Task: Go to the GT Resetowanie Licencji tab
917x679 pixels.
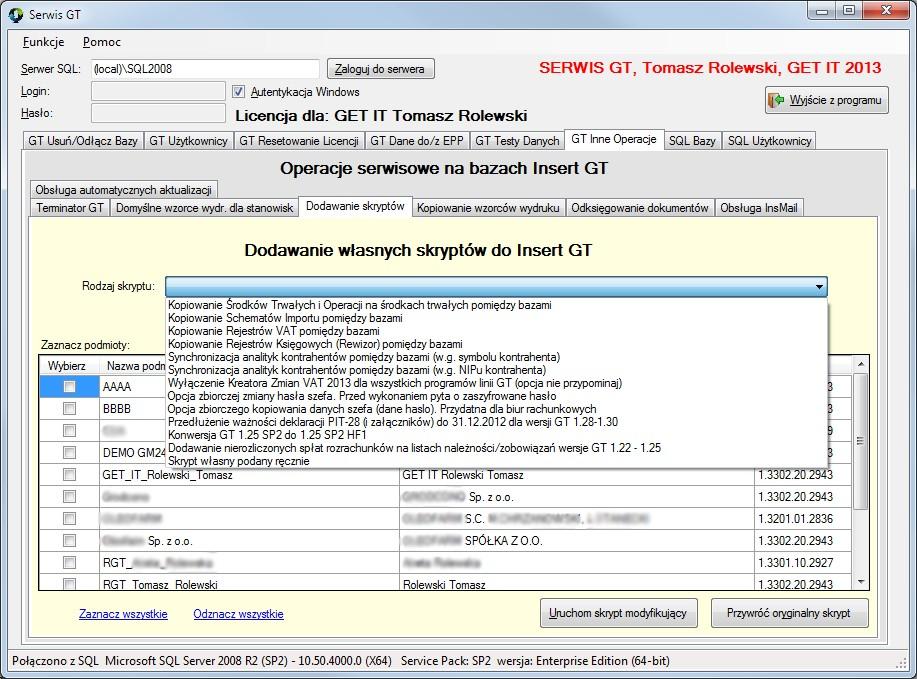Action: click(299, 141)
